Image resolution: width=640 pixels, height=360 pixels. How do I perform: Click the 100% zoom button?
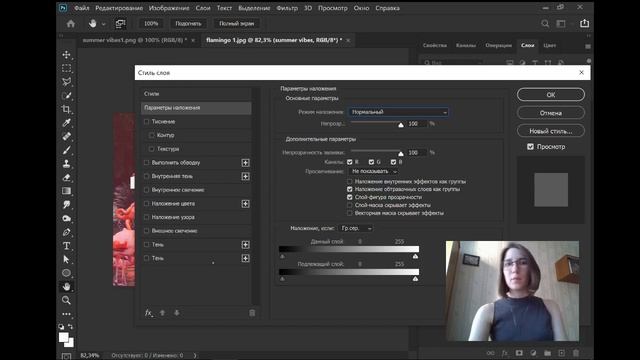tap(151, 24)
